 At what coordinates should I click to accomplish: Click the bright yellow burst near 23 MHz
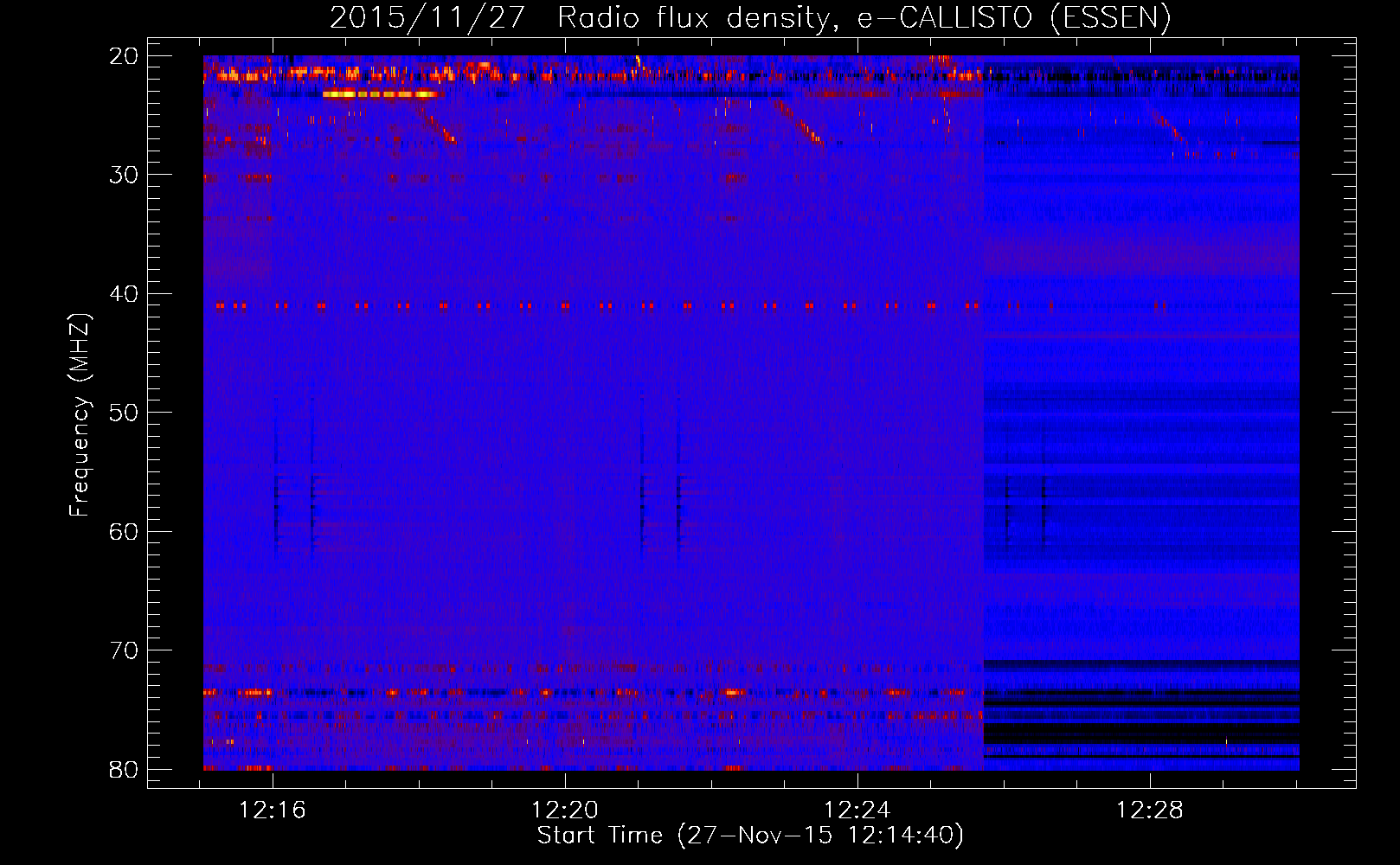coord(381,94)
